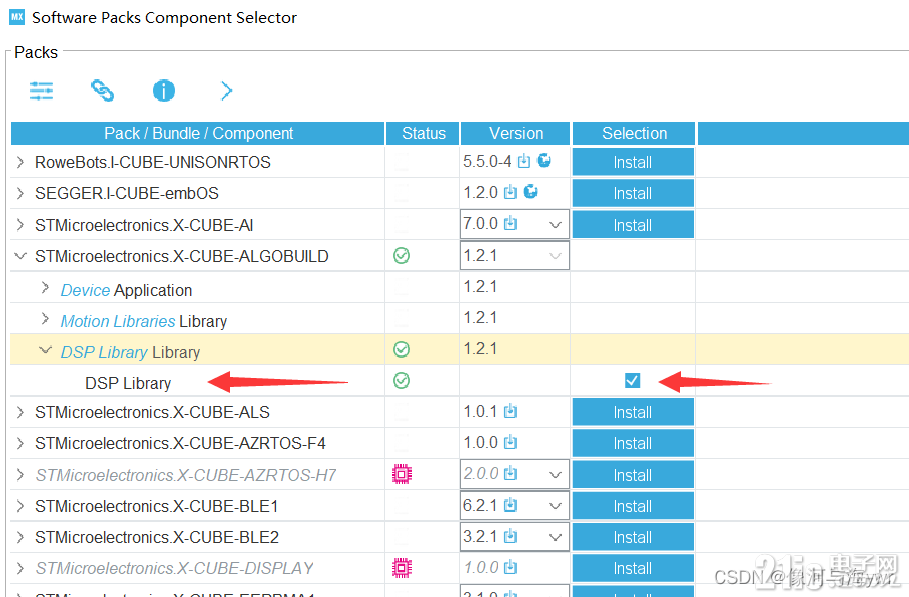Click the Status column header
This screenshot has height=597, width=909.
click(423, 133)
